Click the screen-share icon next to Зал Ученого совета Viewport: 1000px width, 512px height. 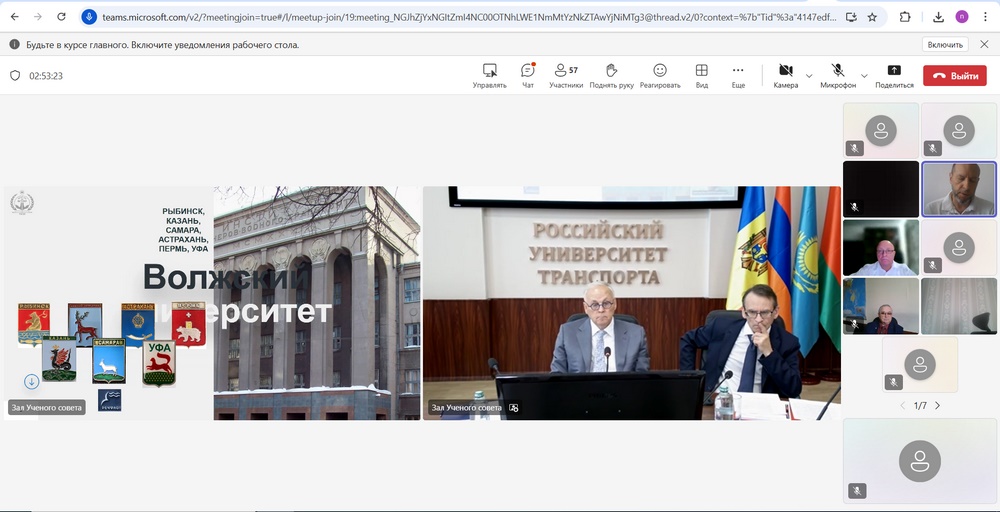513,407
